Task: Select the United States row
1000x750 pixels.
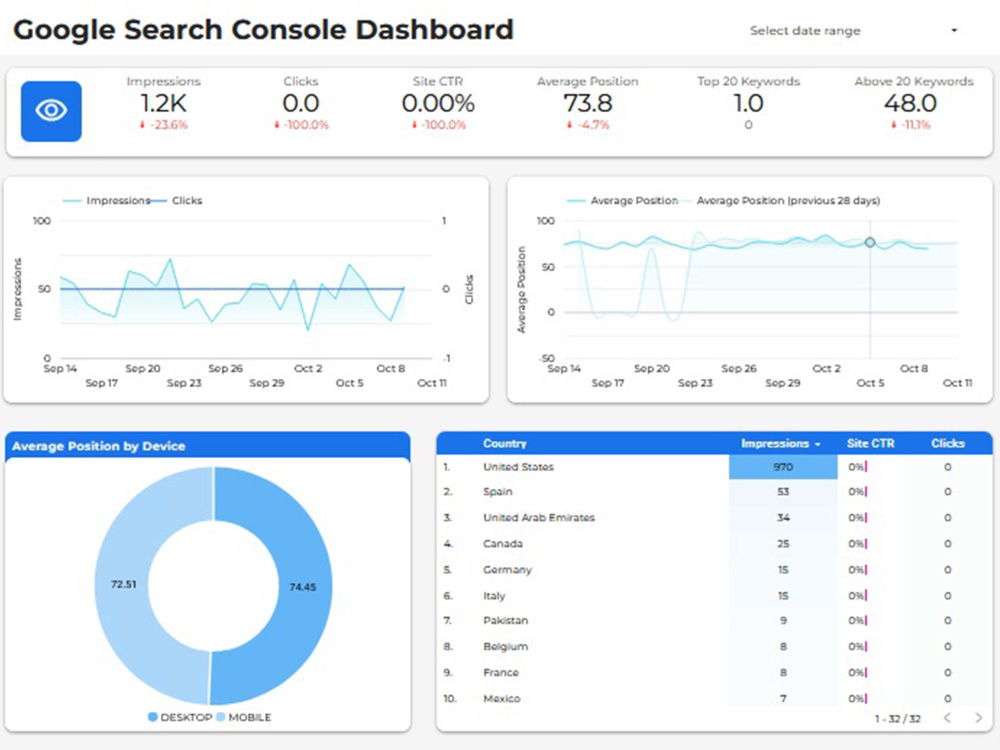Action: pyautogui.click(x=714, y=467)
